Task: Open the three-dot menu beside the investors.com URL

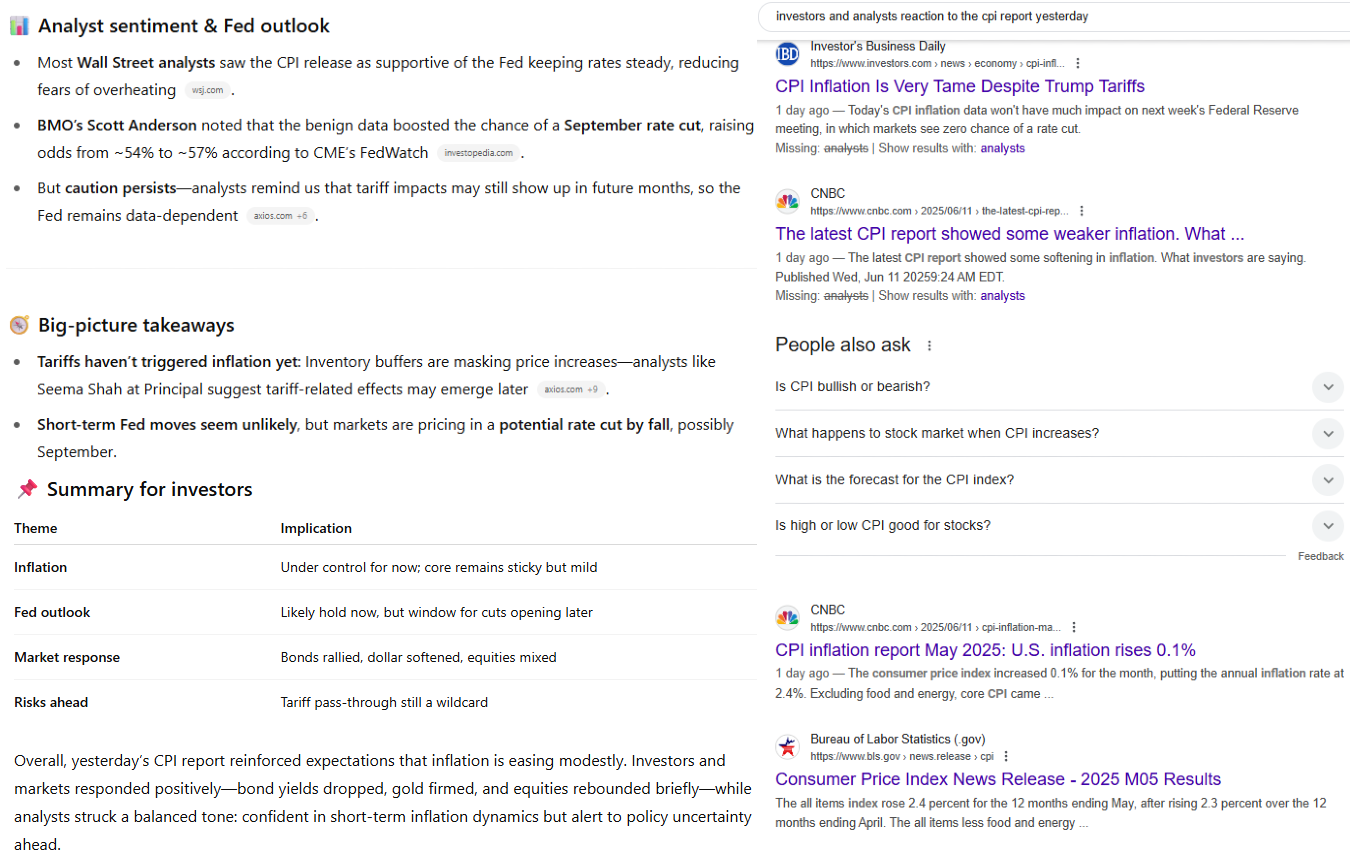Action: point(1078,63)
